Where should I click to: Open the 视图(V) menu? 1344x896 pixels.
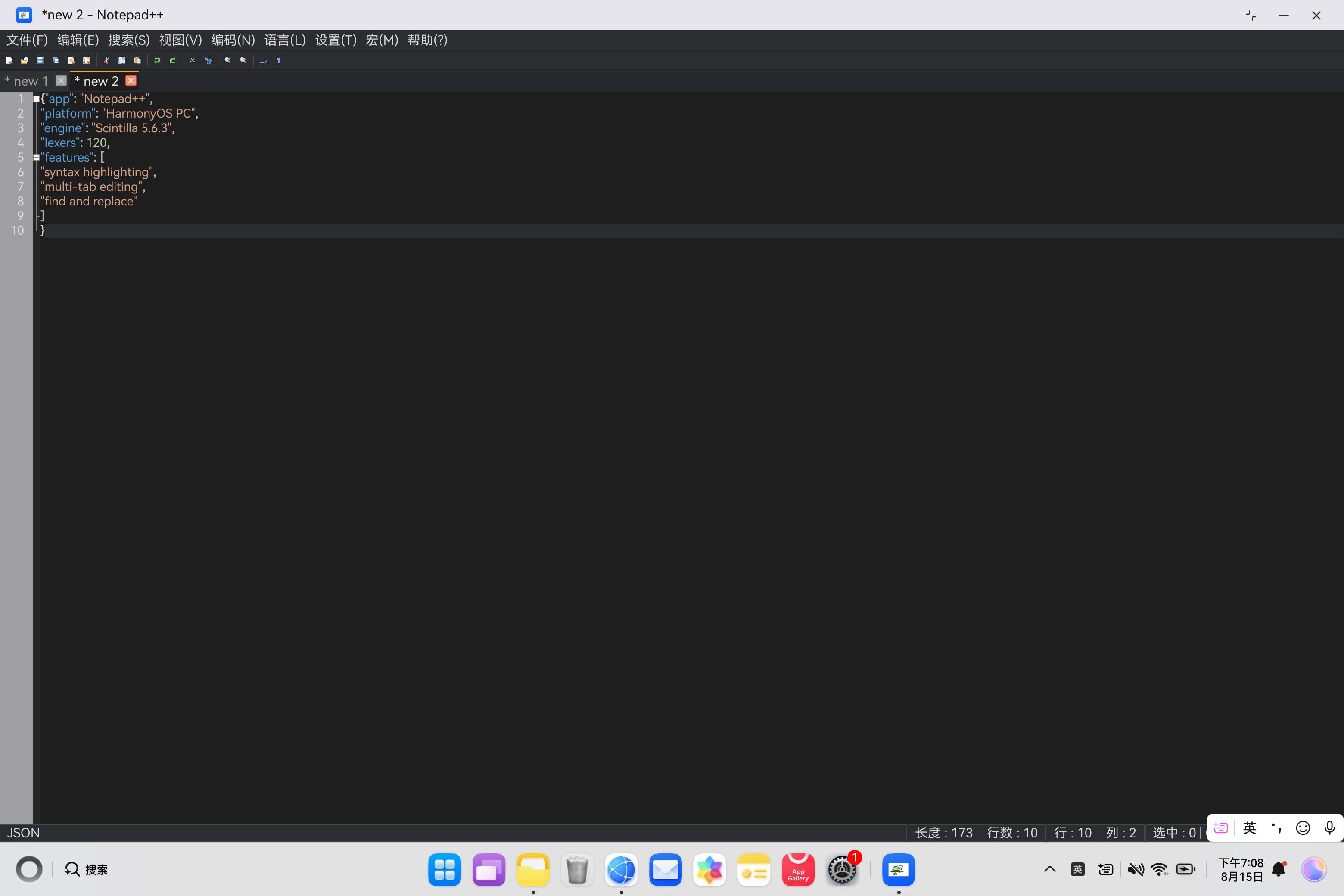coord(180,40)
